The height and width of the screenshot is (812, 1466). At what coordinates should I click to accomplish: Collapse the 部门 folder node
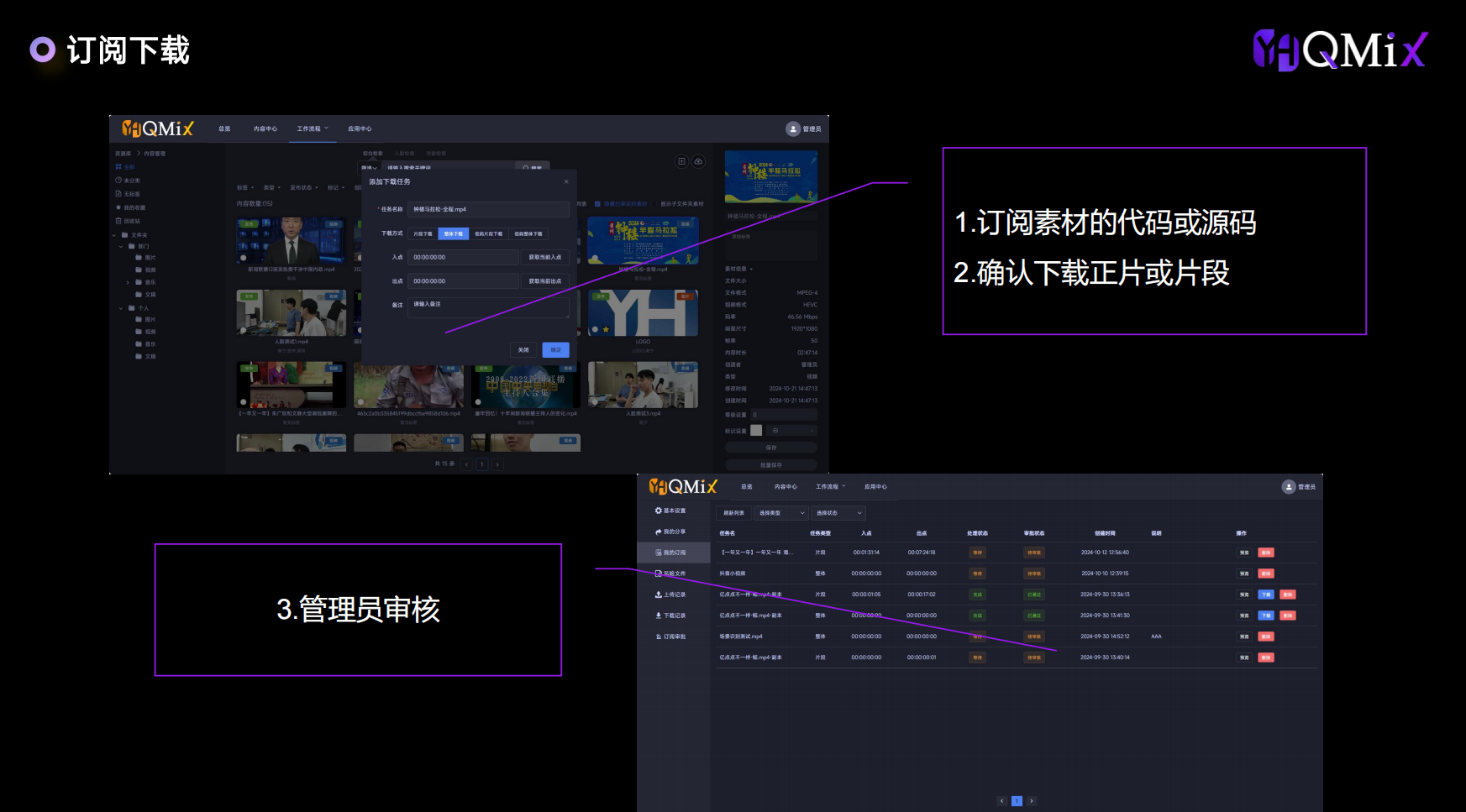[x=121, y=247]
